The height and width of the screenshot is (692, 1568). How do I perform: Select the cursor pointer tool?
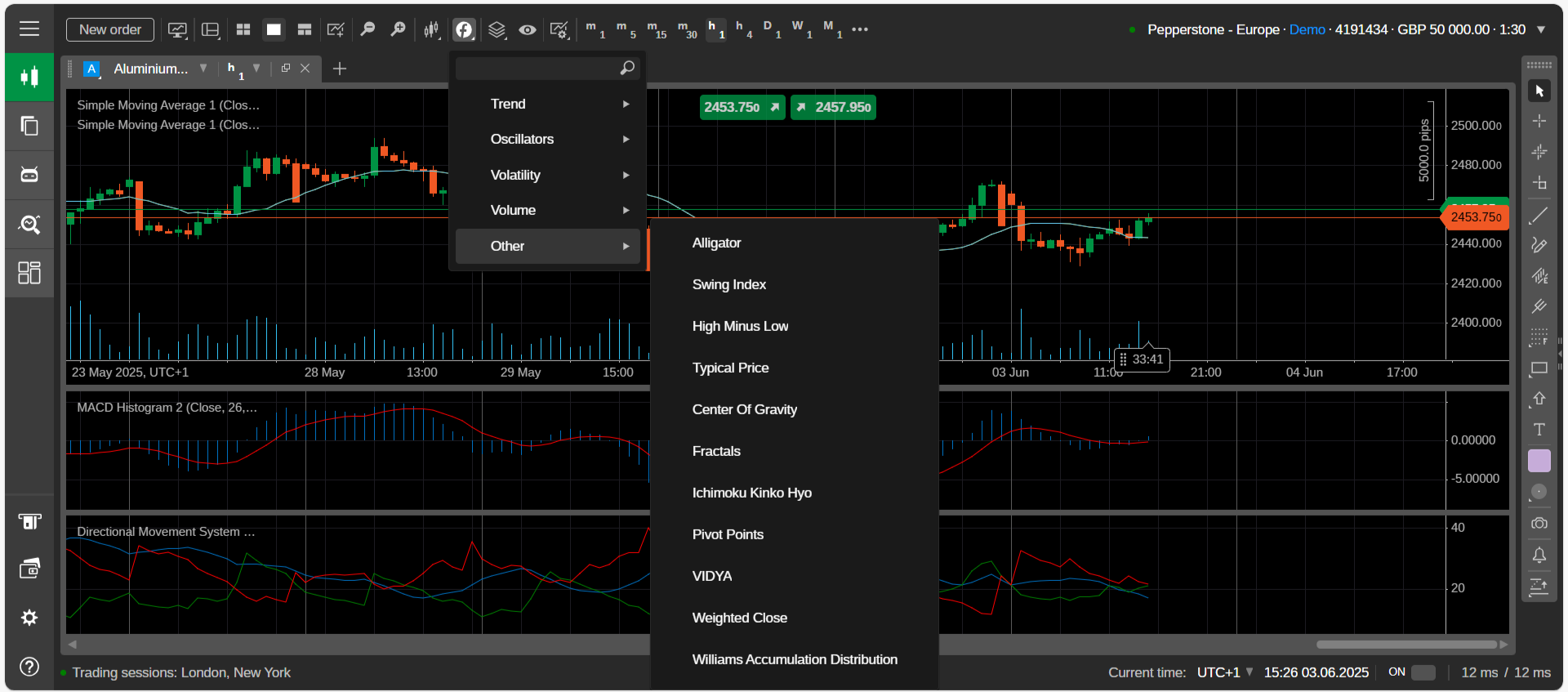1539,91
